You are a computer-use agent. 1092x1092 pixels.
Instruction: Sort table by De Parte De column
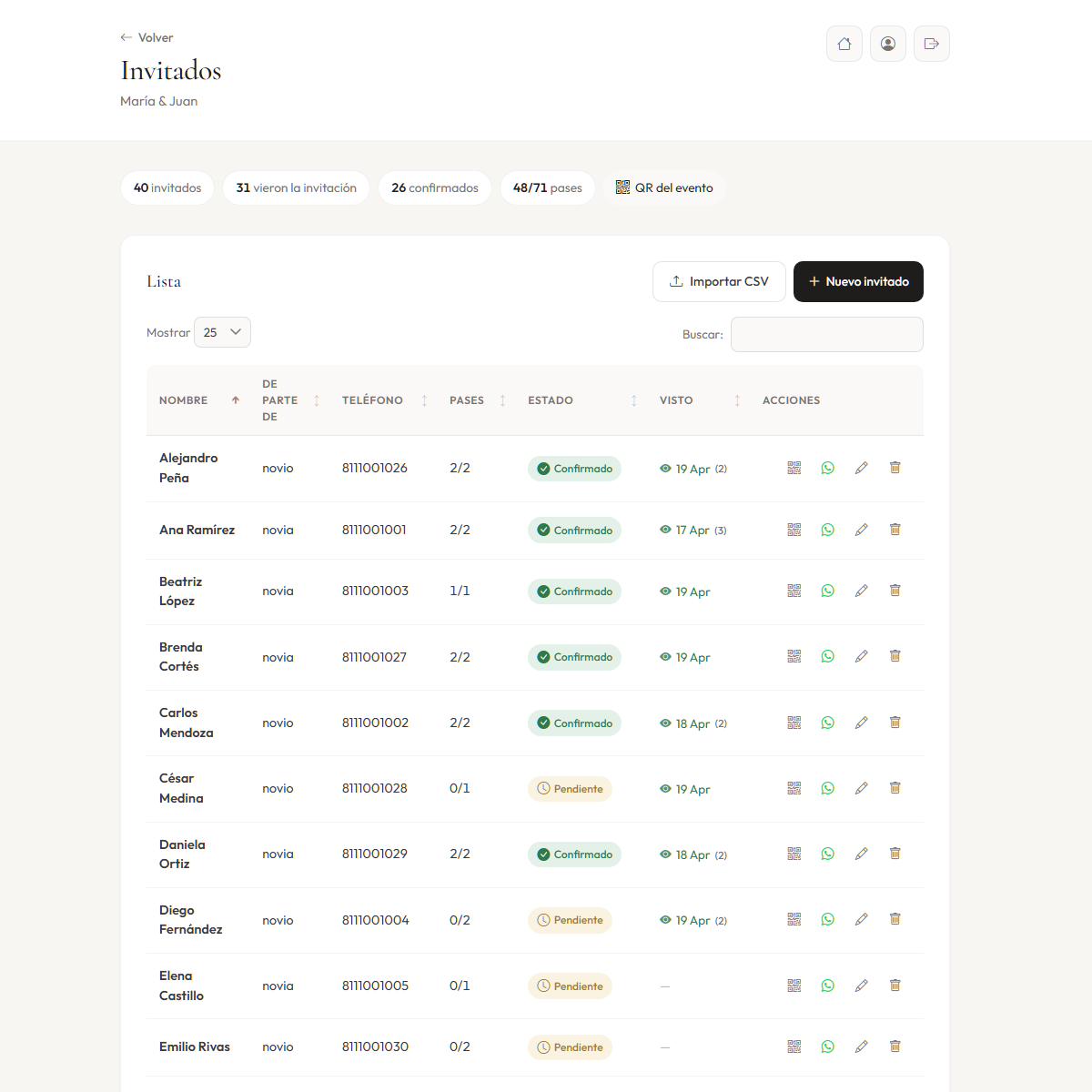point(289,400)
